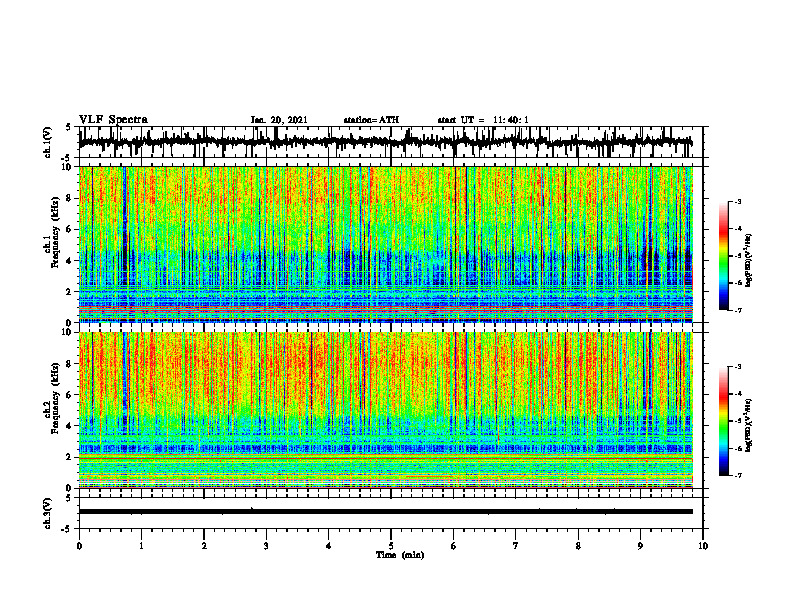Image resolution: width=792 pixels, height=612 pixels.
Task: Click the "8" kHz tick on ch.1 axis
Action: pyautogui.click(x=69, y=198)
